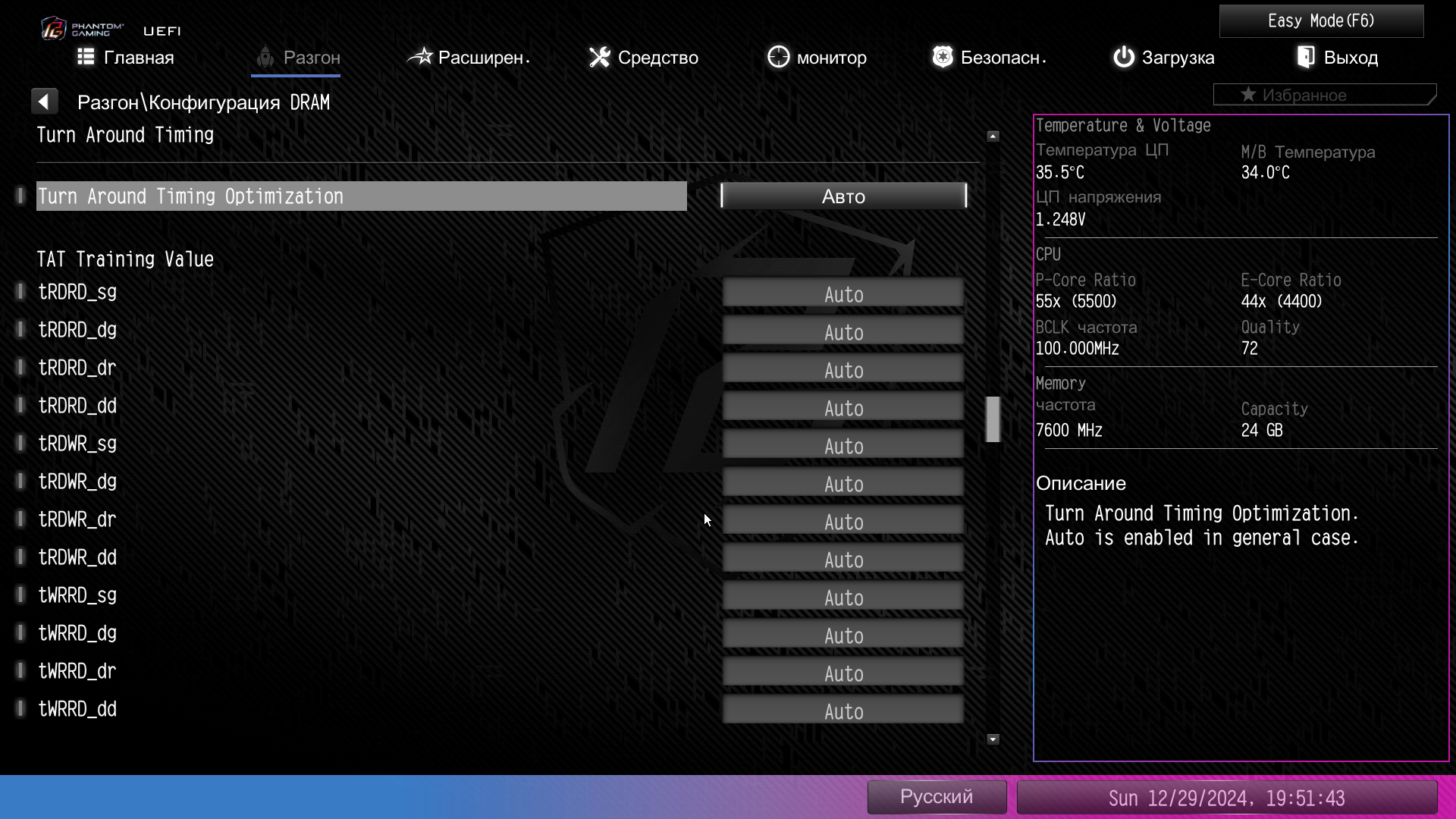
Task: Click the Phantom Gaming logo icon
Action: click(x=54, y=29)
